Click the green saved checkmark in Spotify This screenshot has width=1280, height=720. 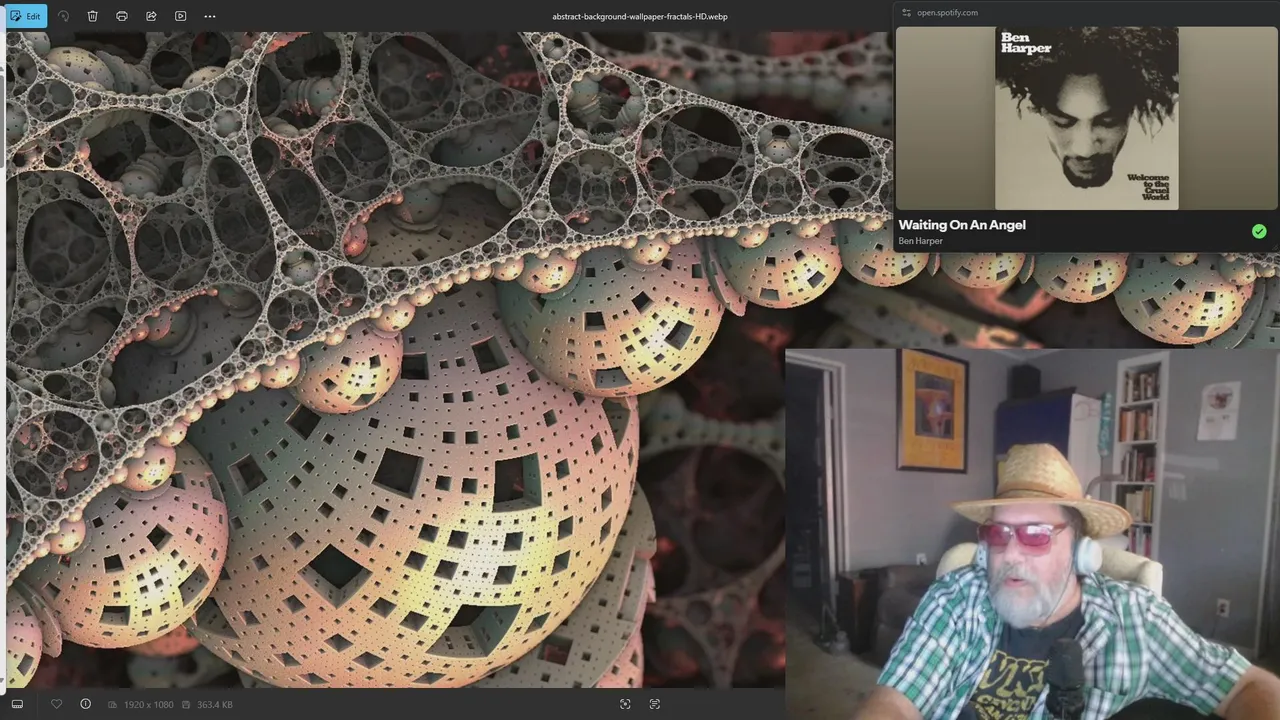[1259, 231]
